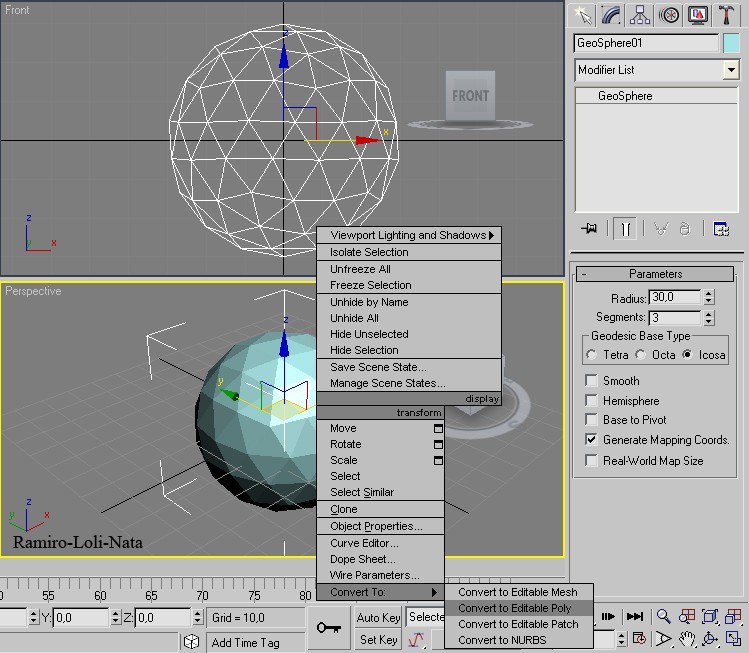The image size is (749, 653).
Task: Expand Viewport Lighting and Shadows submenu
Action: coord(409,235)
